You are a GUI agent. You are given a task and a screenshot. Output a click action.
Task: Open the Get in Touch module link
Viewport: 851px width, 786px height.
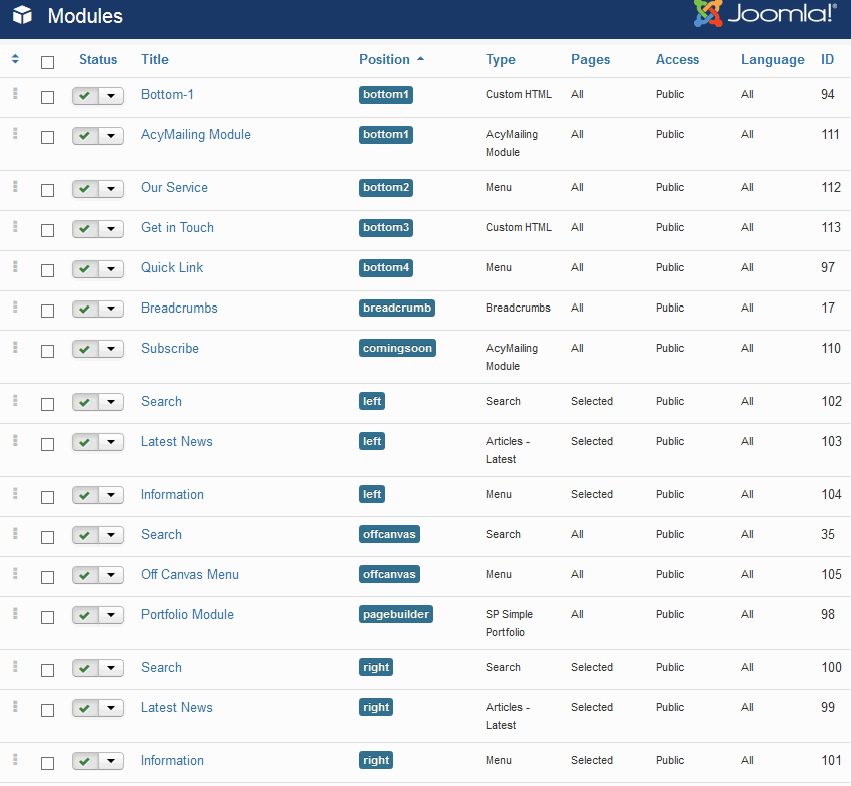[177, 228]
